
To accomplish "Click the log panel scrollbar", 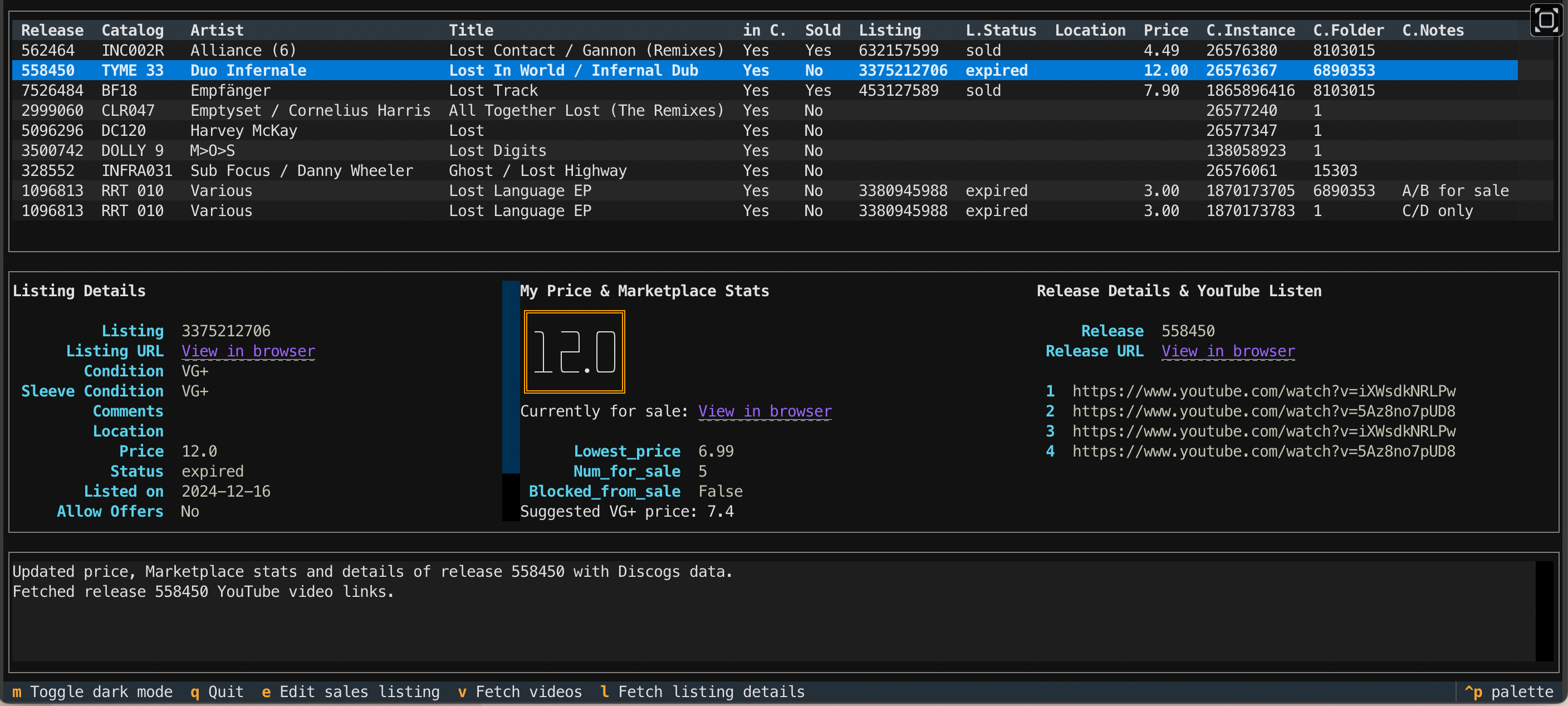I will pyautogui.click(x=1543, y=610).
